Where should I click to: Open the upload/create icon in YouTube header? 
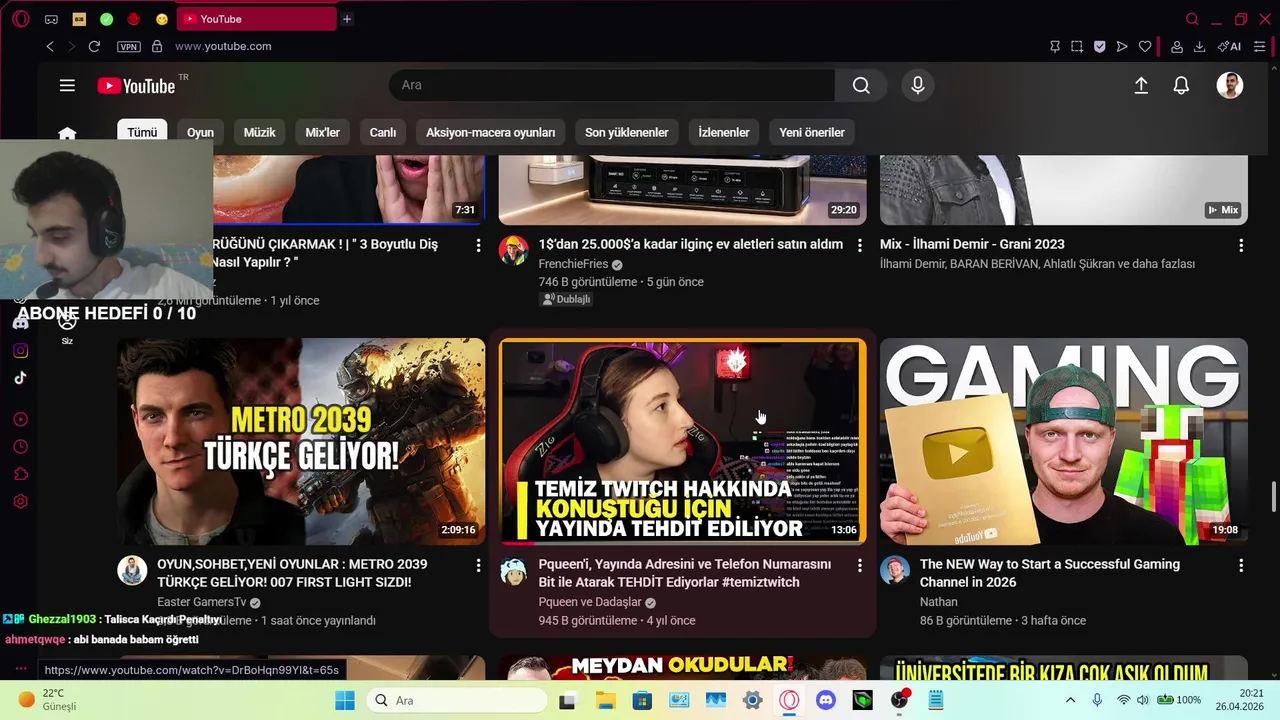(x=1141, y=86)
